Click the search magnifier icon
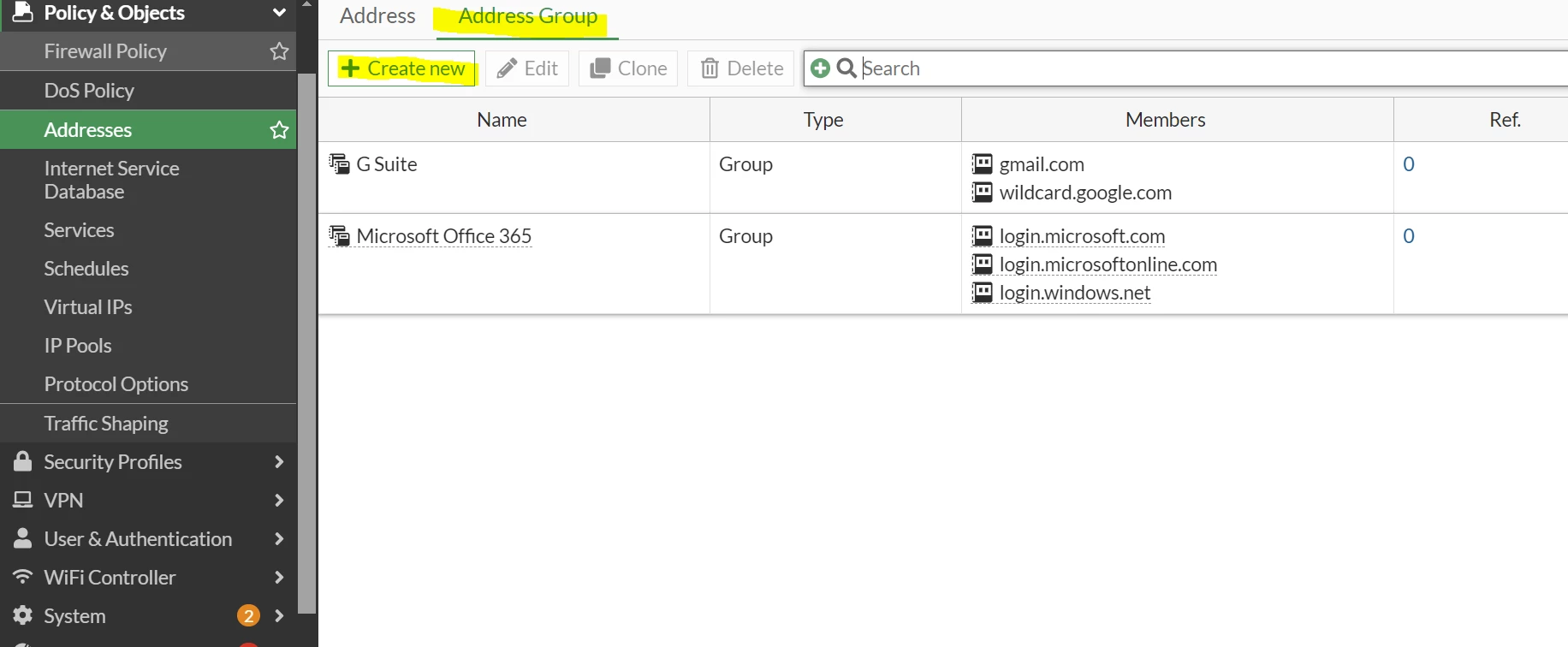This screenshot has height=647, width=1568. [846, 68]
